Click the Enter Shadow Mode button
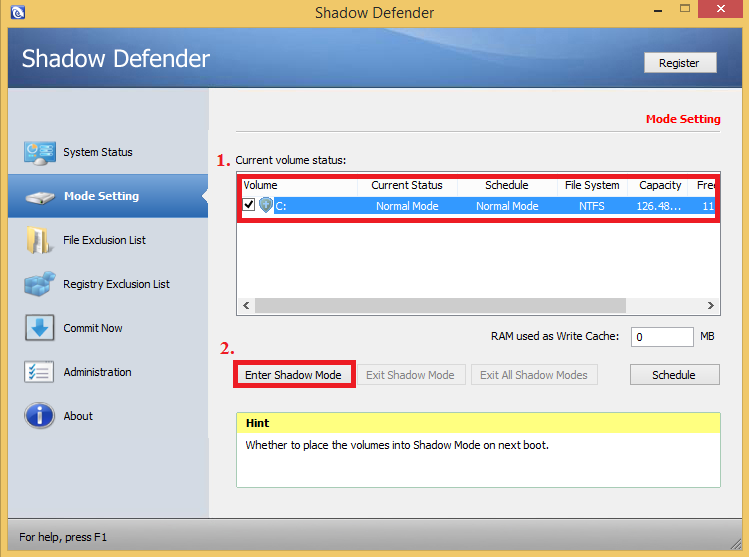This screenshot has height=560, width=752. click(294, 375)
